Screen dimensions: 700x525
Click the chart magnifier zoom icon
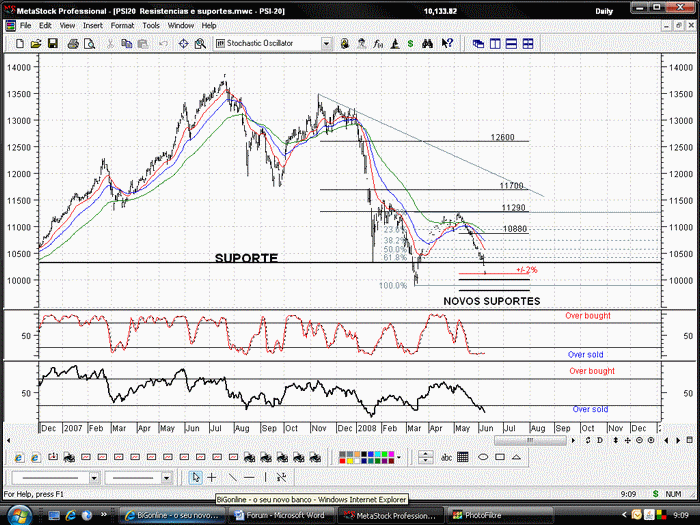200,44
